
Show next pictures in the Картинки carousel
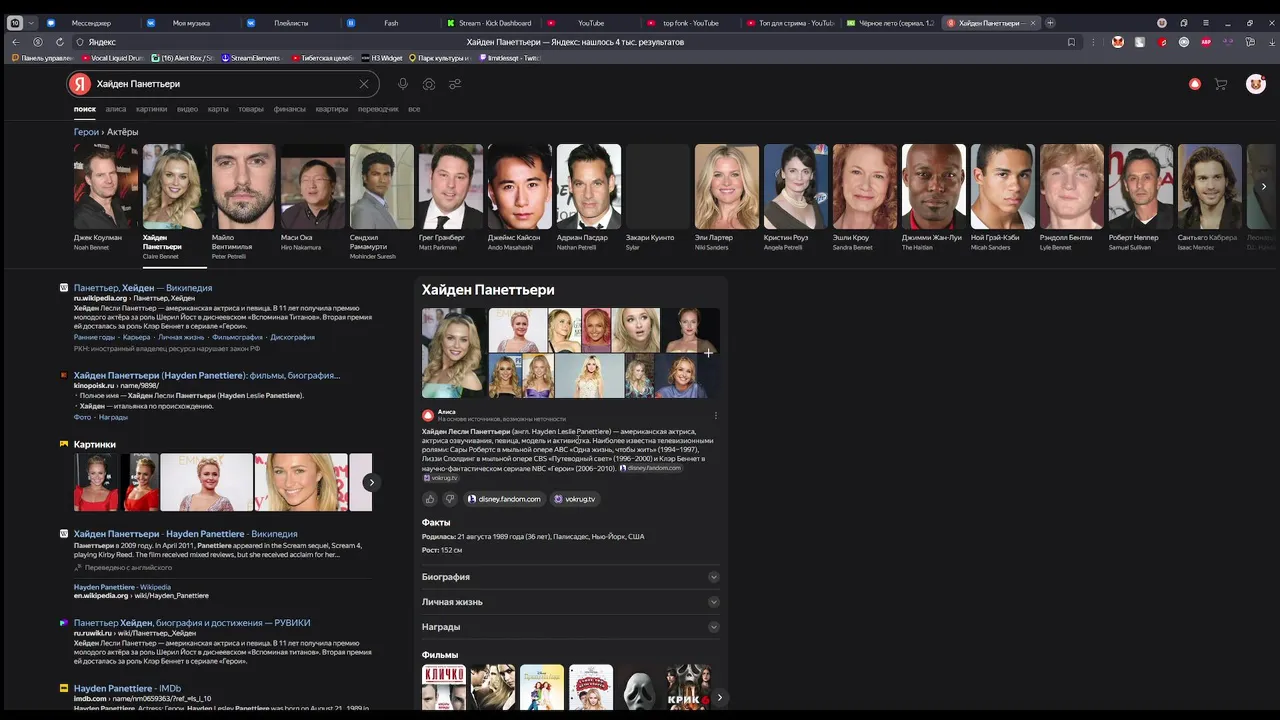click(x=371, y=482)
